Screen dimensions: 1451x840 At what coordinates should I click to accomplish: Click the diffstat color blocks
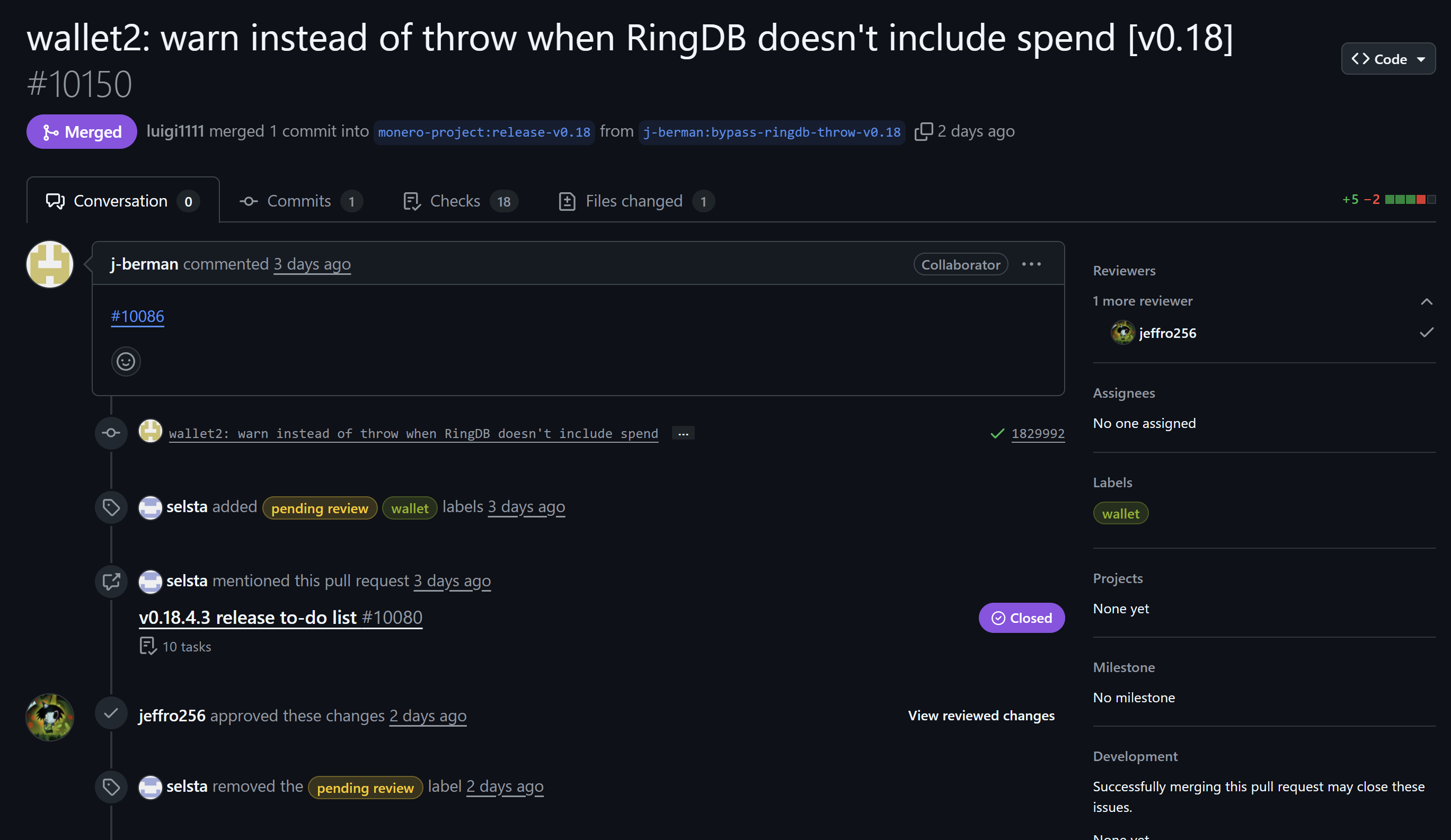[1410, 200]
